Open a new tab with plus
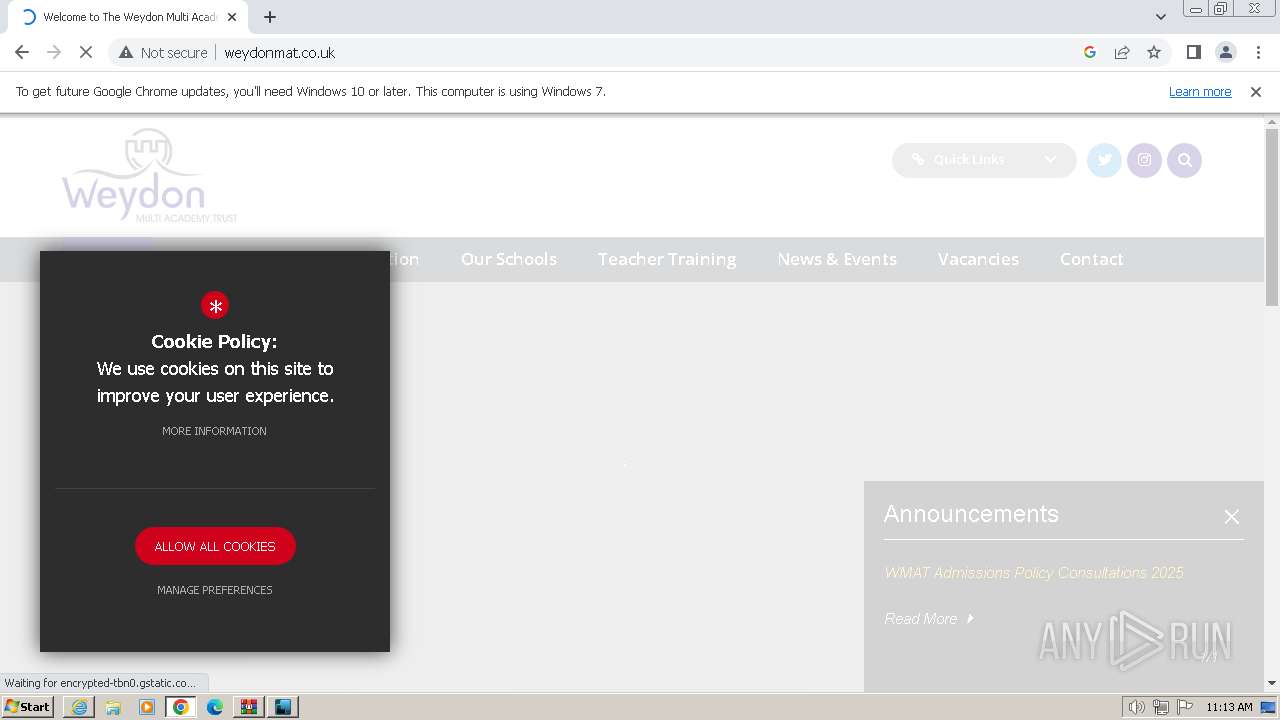The height and width of the screenshot is (720, 1280). (x=270, y=17)
